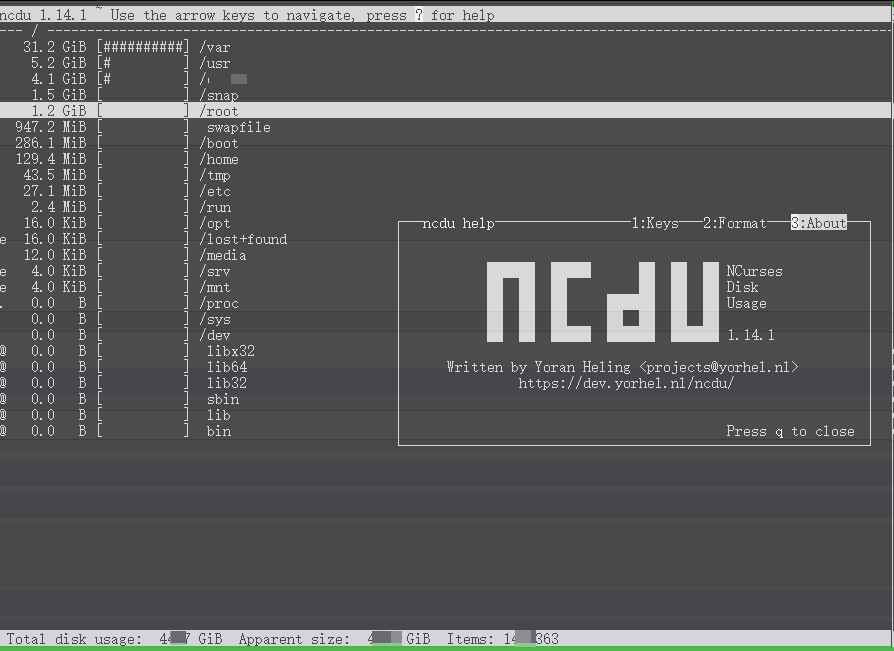Select the /lost+found directory row
The image size is (894, 651).
(200, 239)
